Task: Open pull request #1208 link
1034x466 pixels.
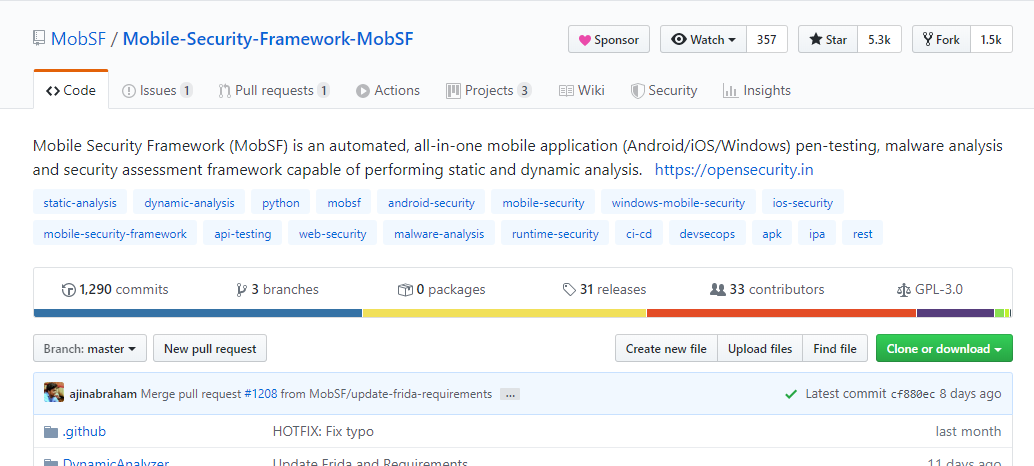Action: coord(261,394)
